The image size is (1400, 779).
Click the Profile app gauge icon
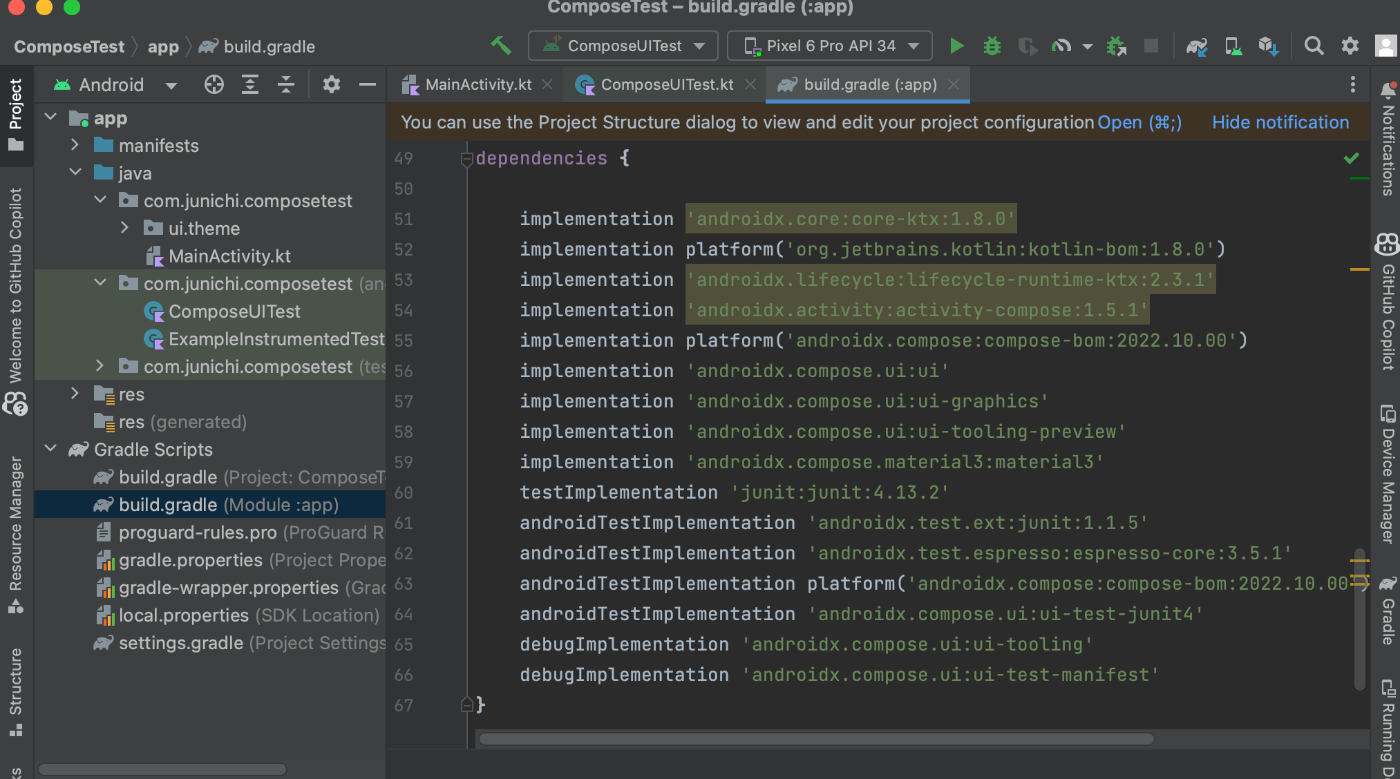1062,45
